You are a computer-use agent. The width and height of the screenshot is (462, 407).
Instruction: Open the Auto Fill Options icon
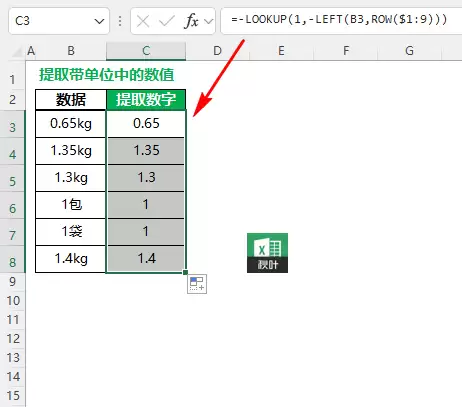197,284
